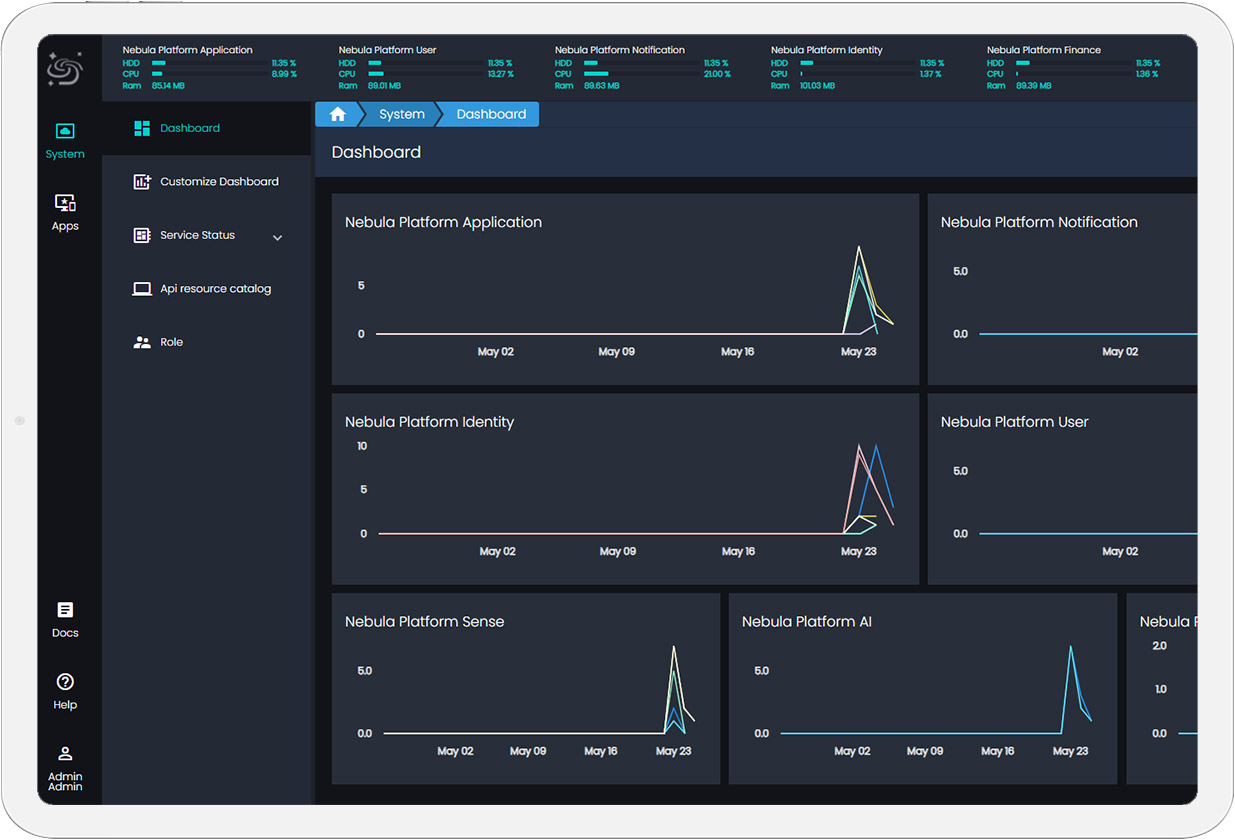
Task: Click Nebula Platform Application CPU usage bar
Action: click(x=209, y=74)
